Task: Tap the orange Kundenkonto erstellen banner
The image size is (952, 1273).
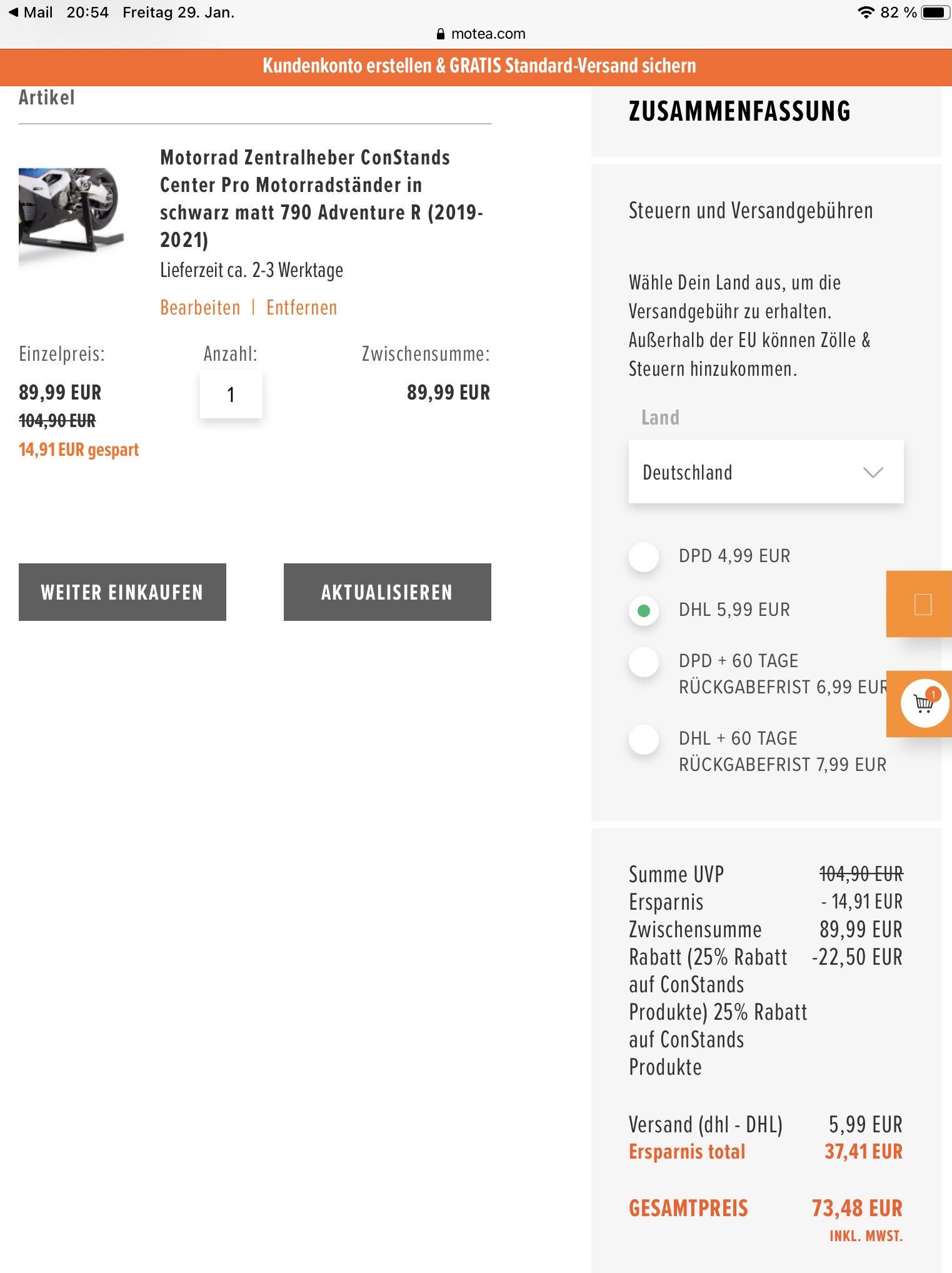Action: [x=479, y=66]
